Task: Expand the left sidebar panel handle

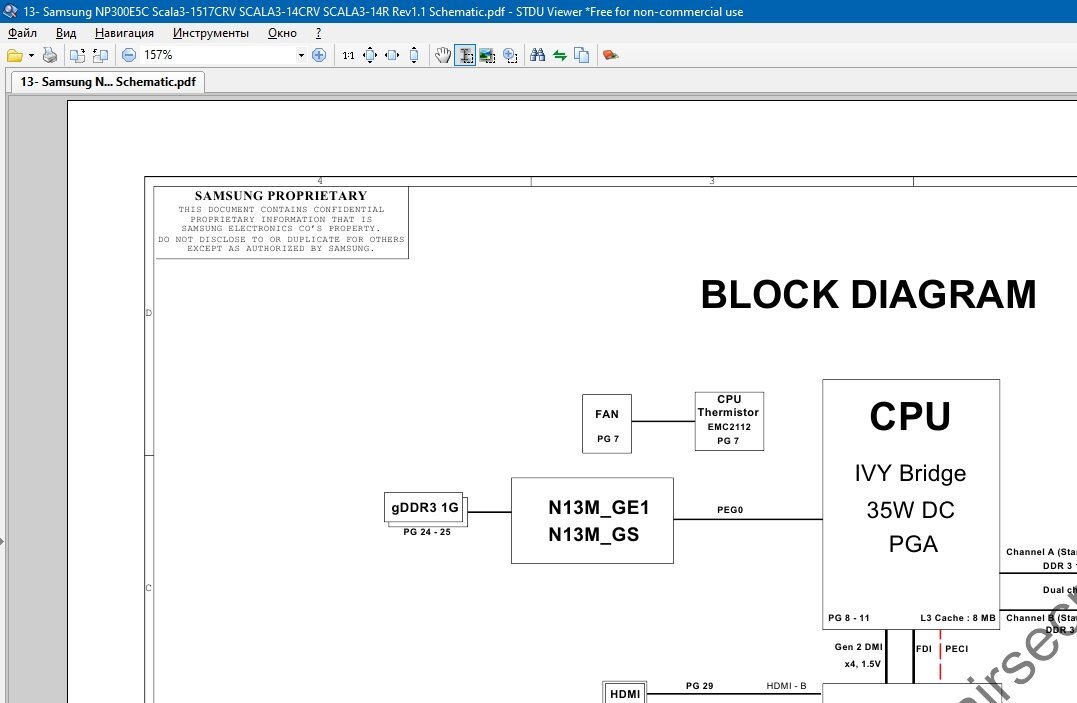Action: [2, 541]
